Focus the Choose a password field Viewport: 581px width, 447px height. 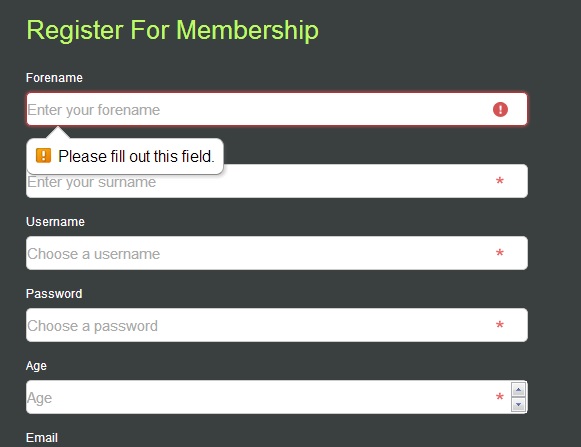point(277,325)
